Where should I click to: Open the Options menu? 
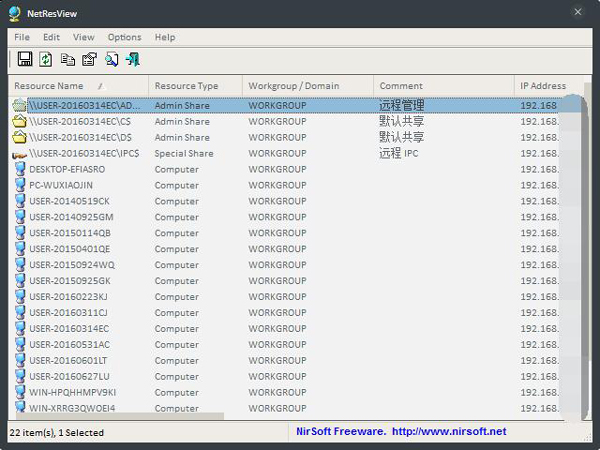pyautogui.click(x=124, y=37)
